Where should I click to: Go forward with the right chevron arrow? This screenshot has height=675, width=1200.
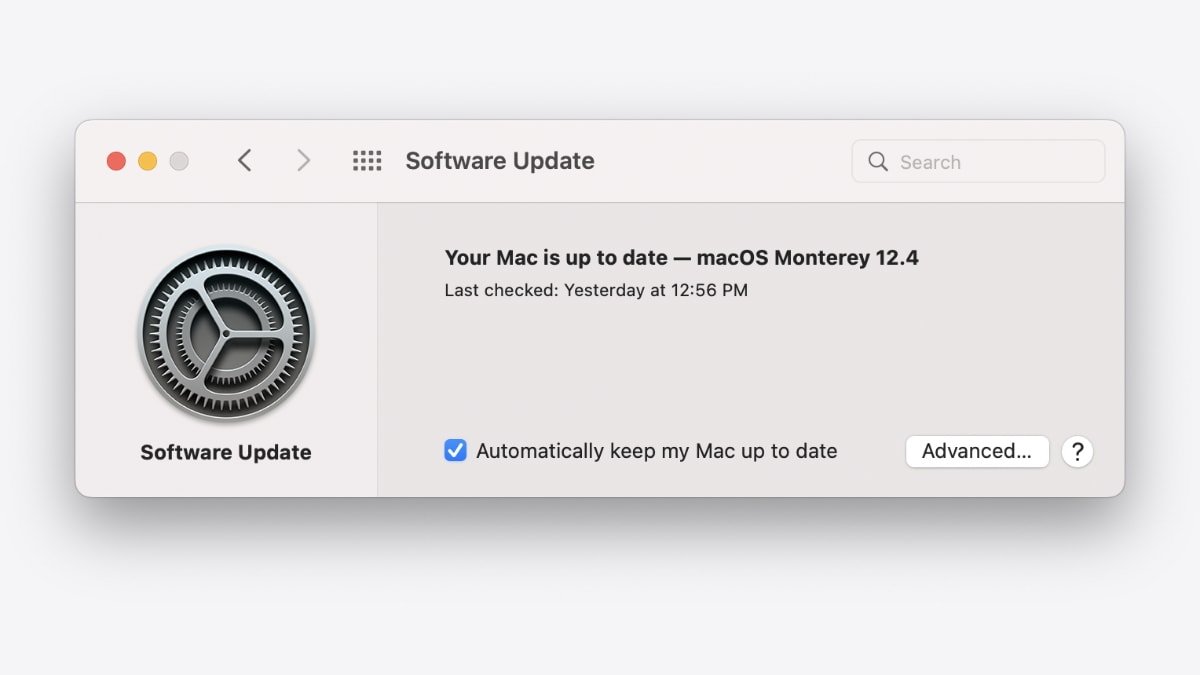[x=303, y=160]
